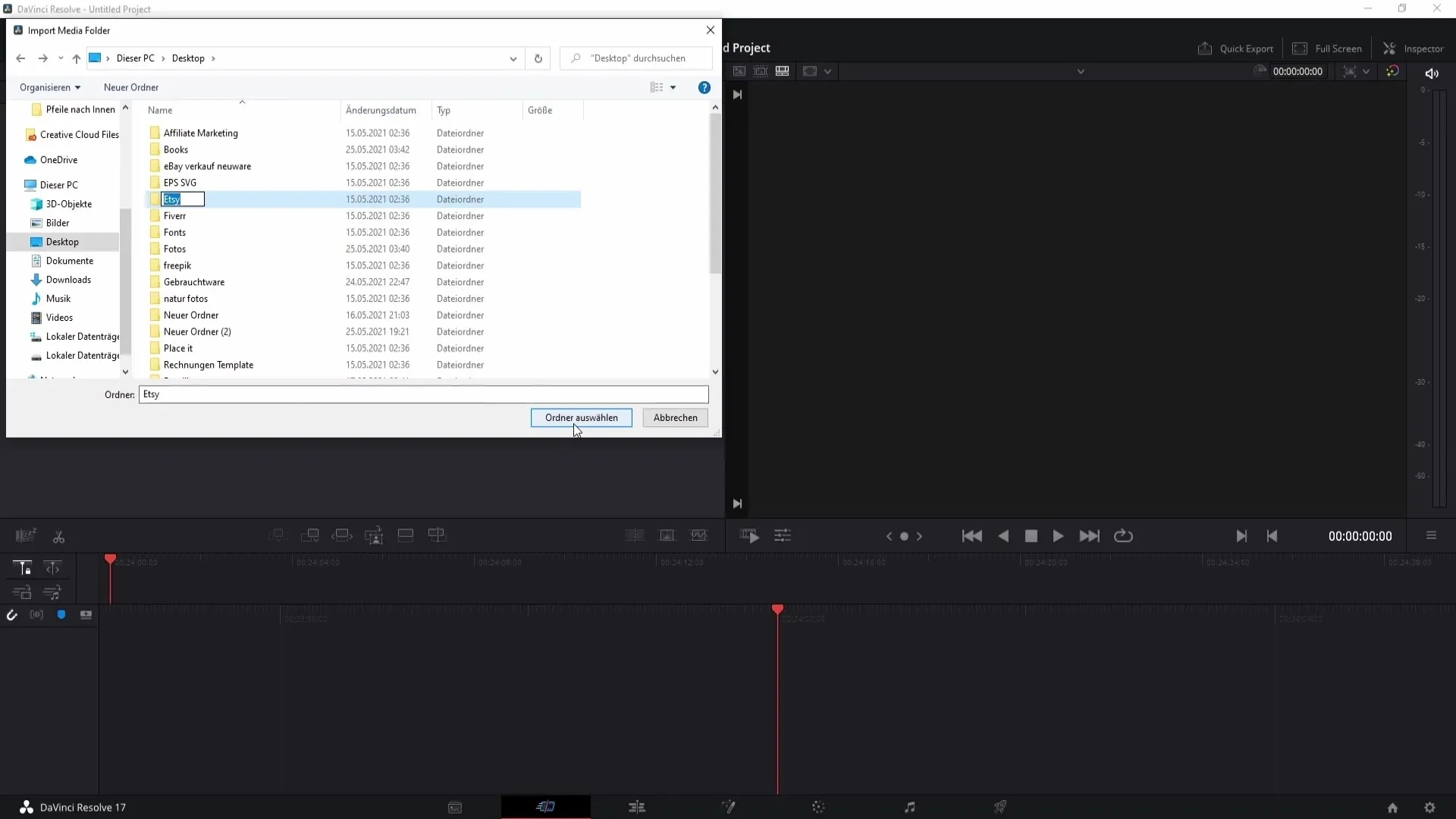Jump to the first frame button
Image resolution: width=1456 pixels, height=819 pixels.
pyautogui.click(x=971, y=536)
